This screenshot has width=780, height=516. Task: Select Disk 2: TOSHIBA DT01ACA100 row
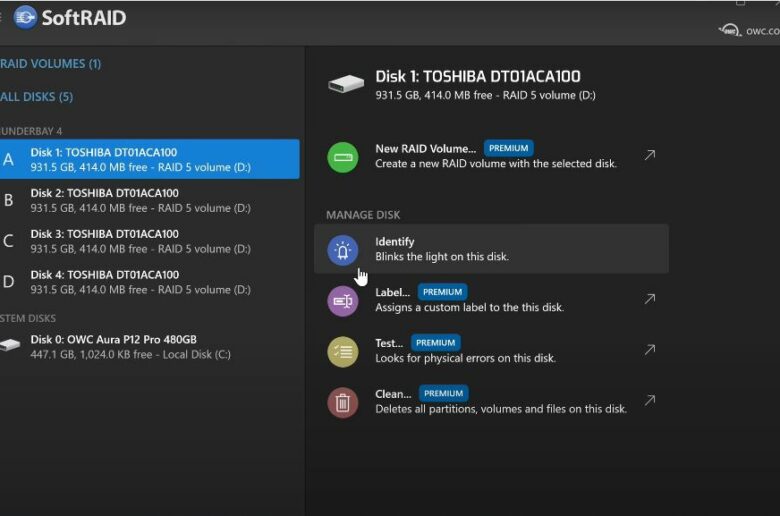tap(150, 200)
